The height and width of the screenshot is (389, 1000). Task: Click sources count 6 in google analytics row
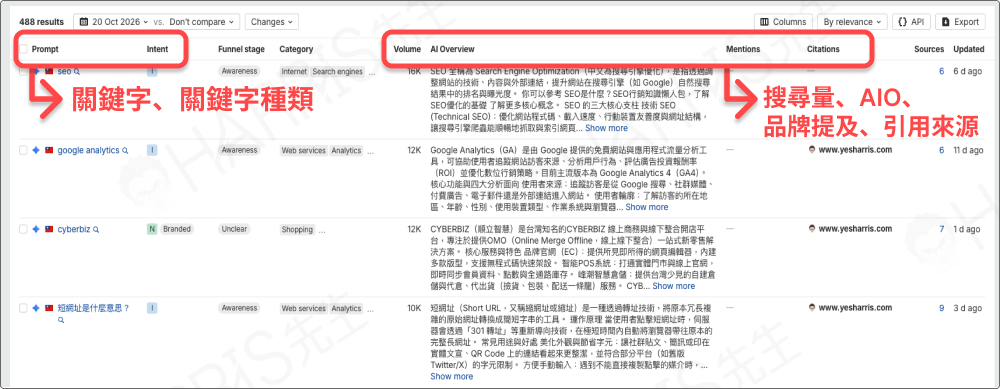[x=941, y=150]
